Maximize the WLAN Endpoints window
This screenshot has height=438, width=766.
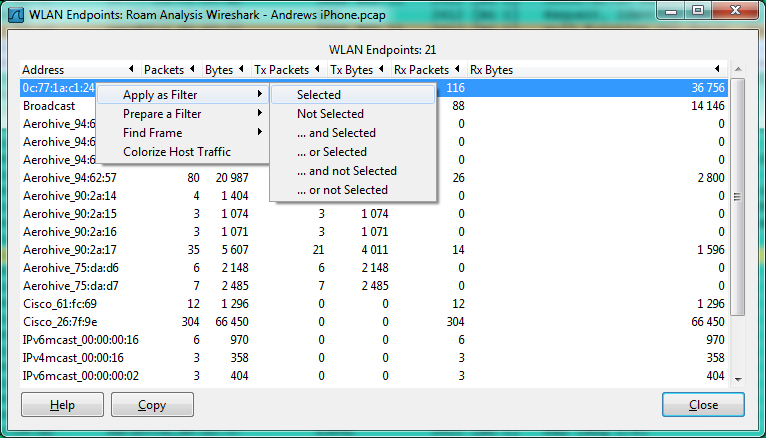point(698,10)
